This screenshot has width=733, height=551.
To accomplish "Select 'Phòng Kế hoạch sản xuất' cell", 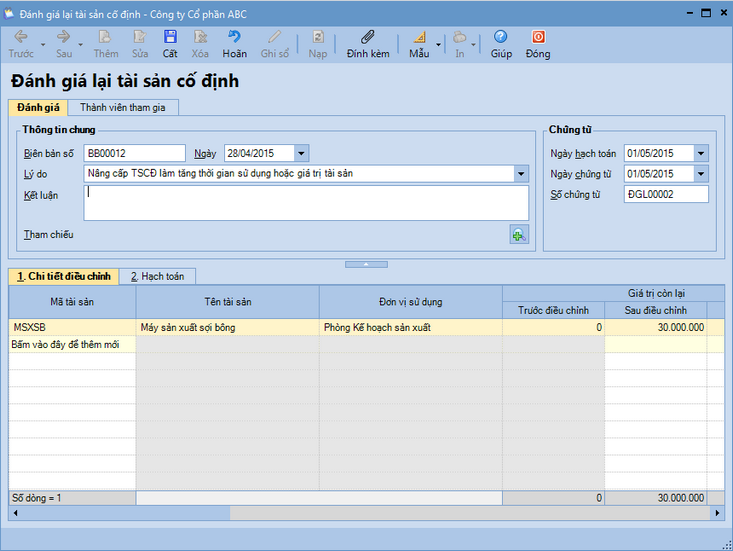I will (x=411, y=327).
